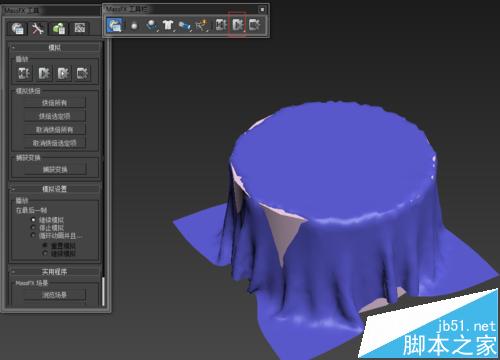Reset simulation from the MassFX toolbar
Screen dimensions: 500x360
point(221,25)
